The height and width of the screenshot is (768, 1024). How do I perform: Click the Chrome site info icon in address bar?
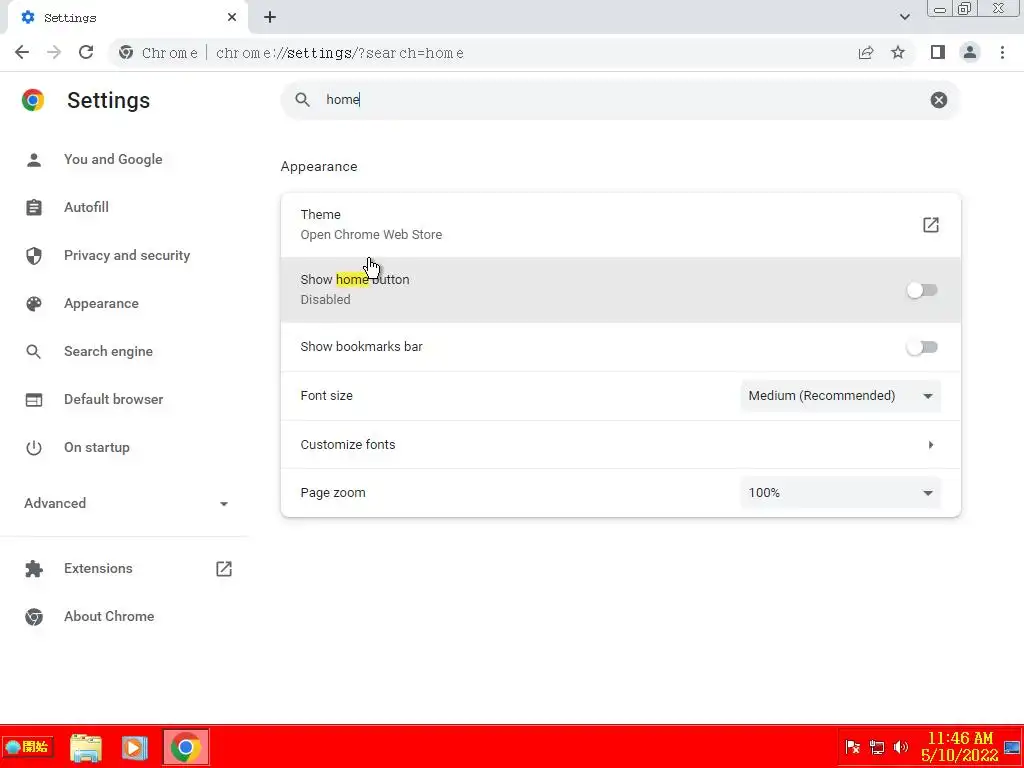126,53
